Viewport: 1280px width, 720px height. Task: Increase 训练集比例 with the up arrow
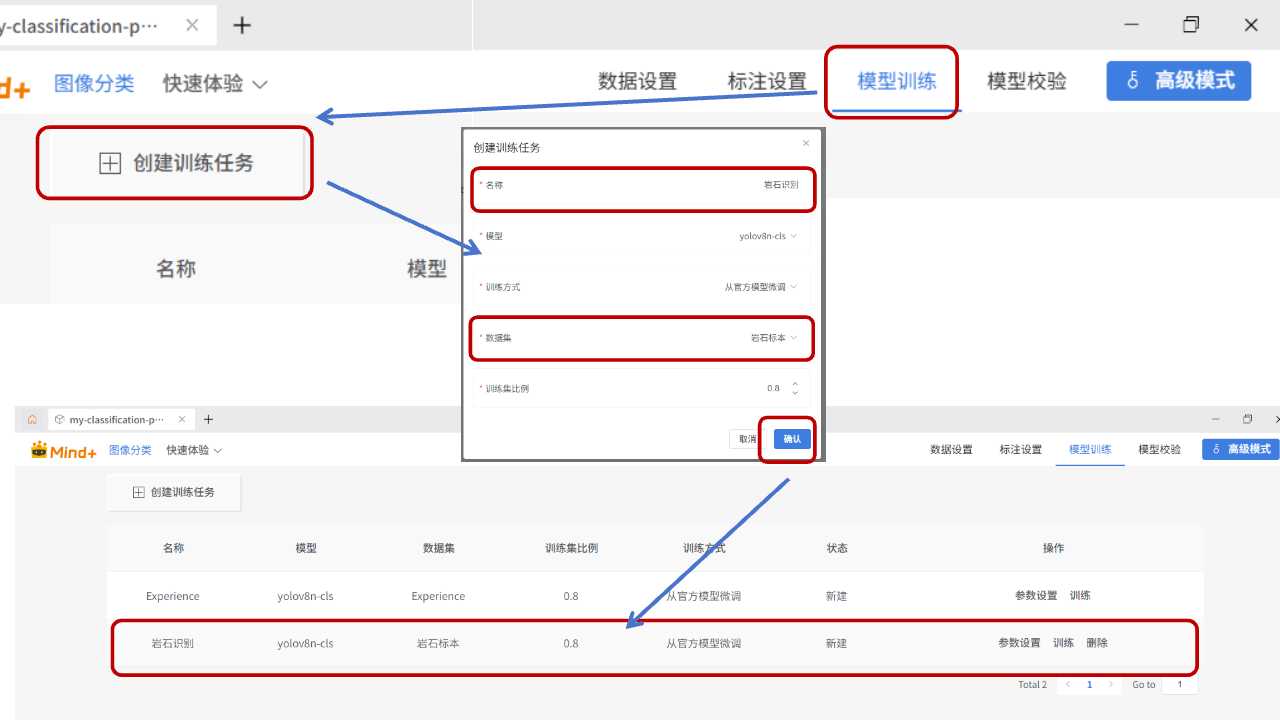click(x=795, y=384)
